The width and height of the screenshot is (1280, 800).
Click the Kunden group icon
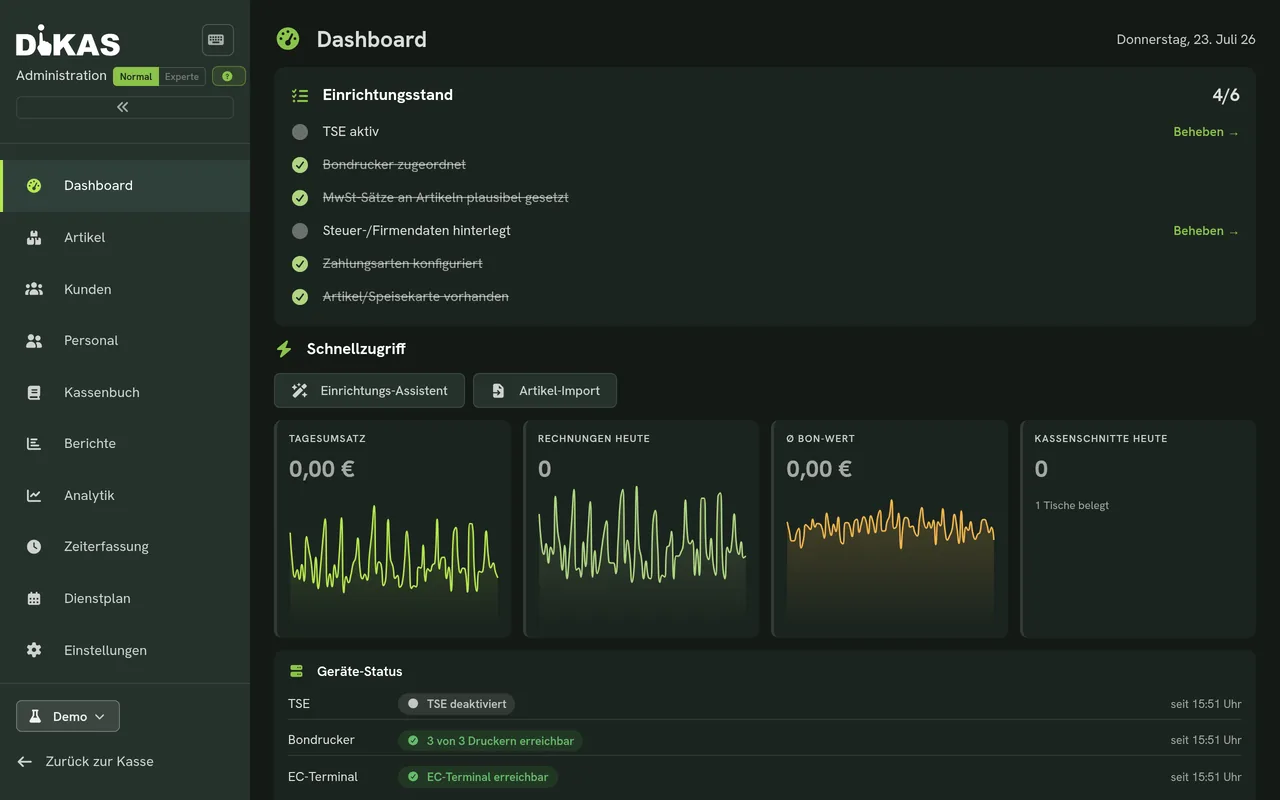tap(34, 289)
